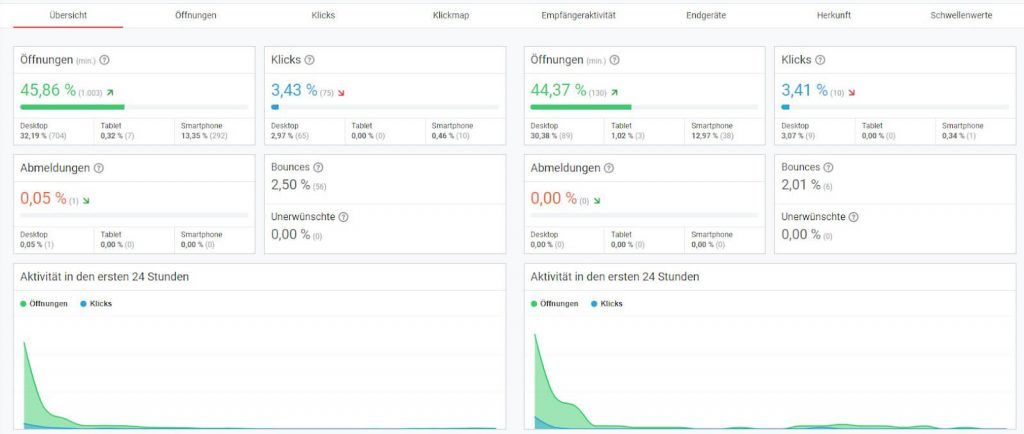Click the 45,86 % opening rate progress bar
The image size is (1024, 434).
click(x=134, y=107)
